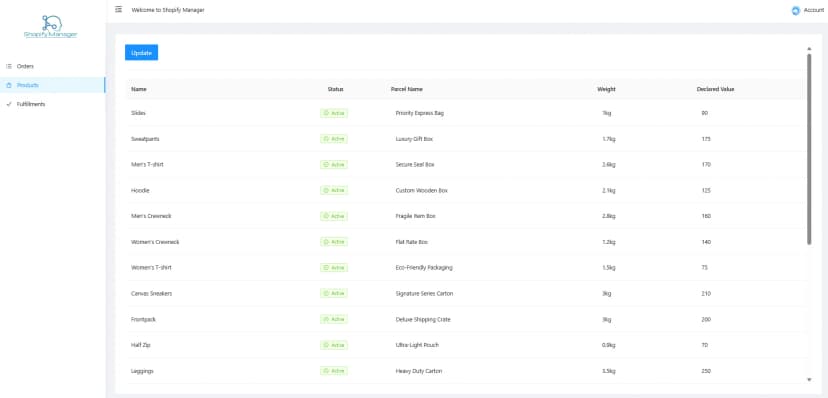The width and height of the screenshot is (828, 398).
Task: Click the Active tag for Canvas Sneakers
Action: 334,293
